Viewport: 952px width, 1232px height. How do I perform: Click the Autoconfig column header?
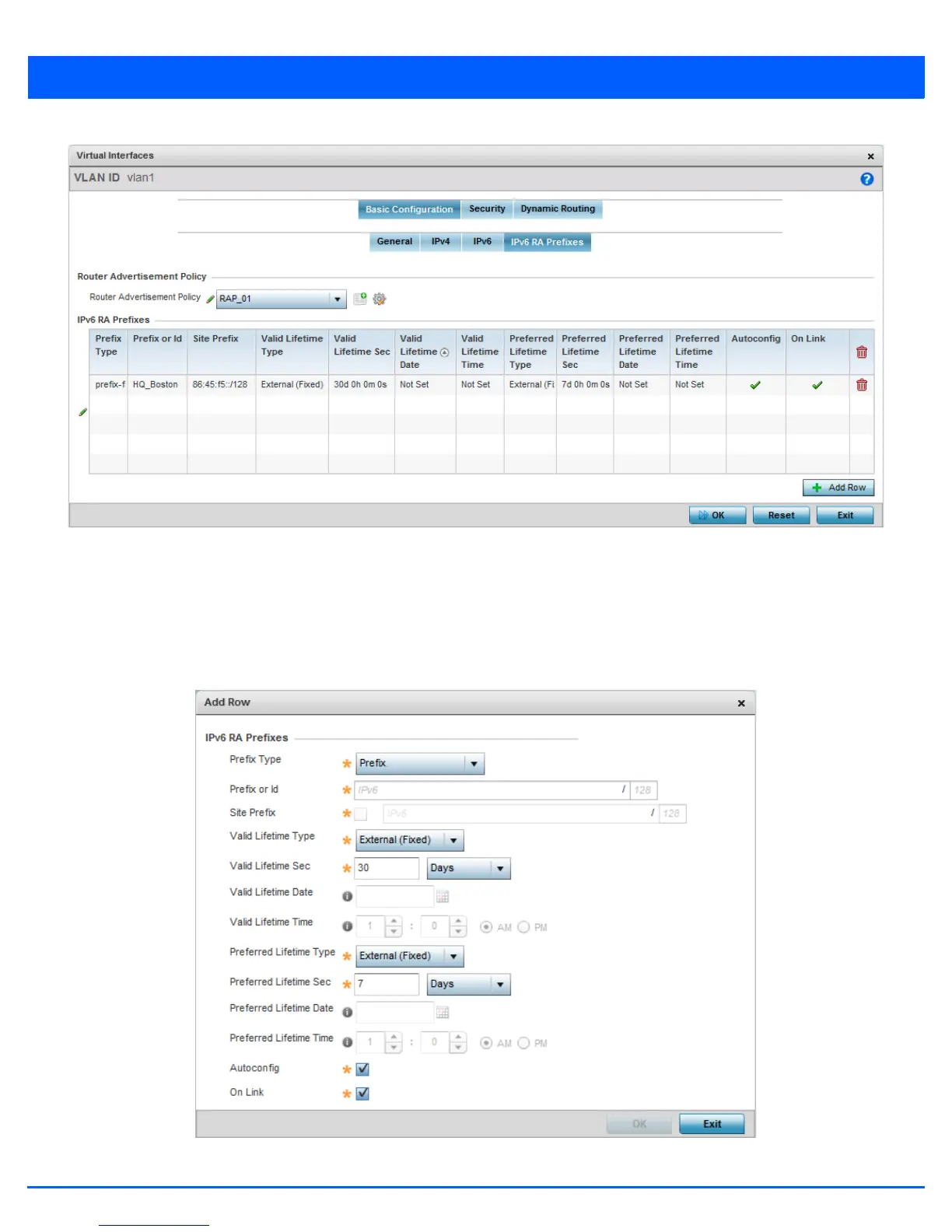click(x=756, y=352)
